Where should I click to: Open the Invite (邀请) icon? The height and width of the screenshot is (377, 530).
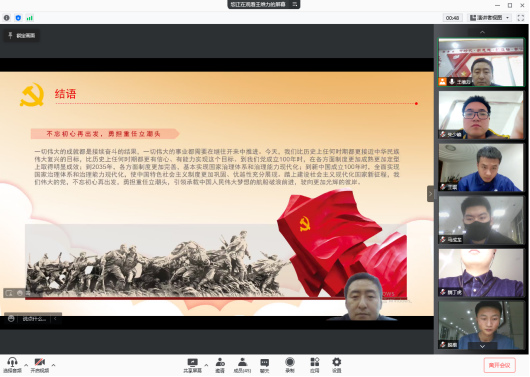click(220, 366)
